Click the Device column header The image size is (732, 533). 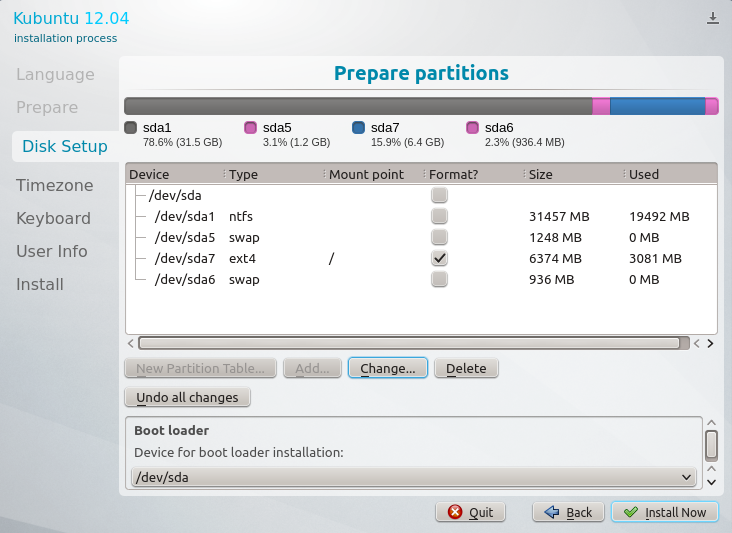point(175,174)
